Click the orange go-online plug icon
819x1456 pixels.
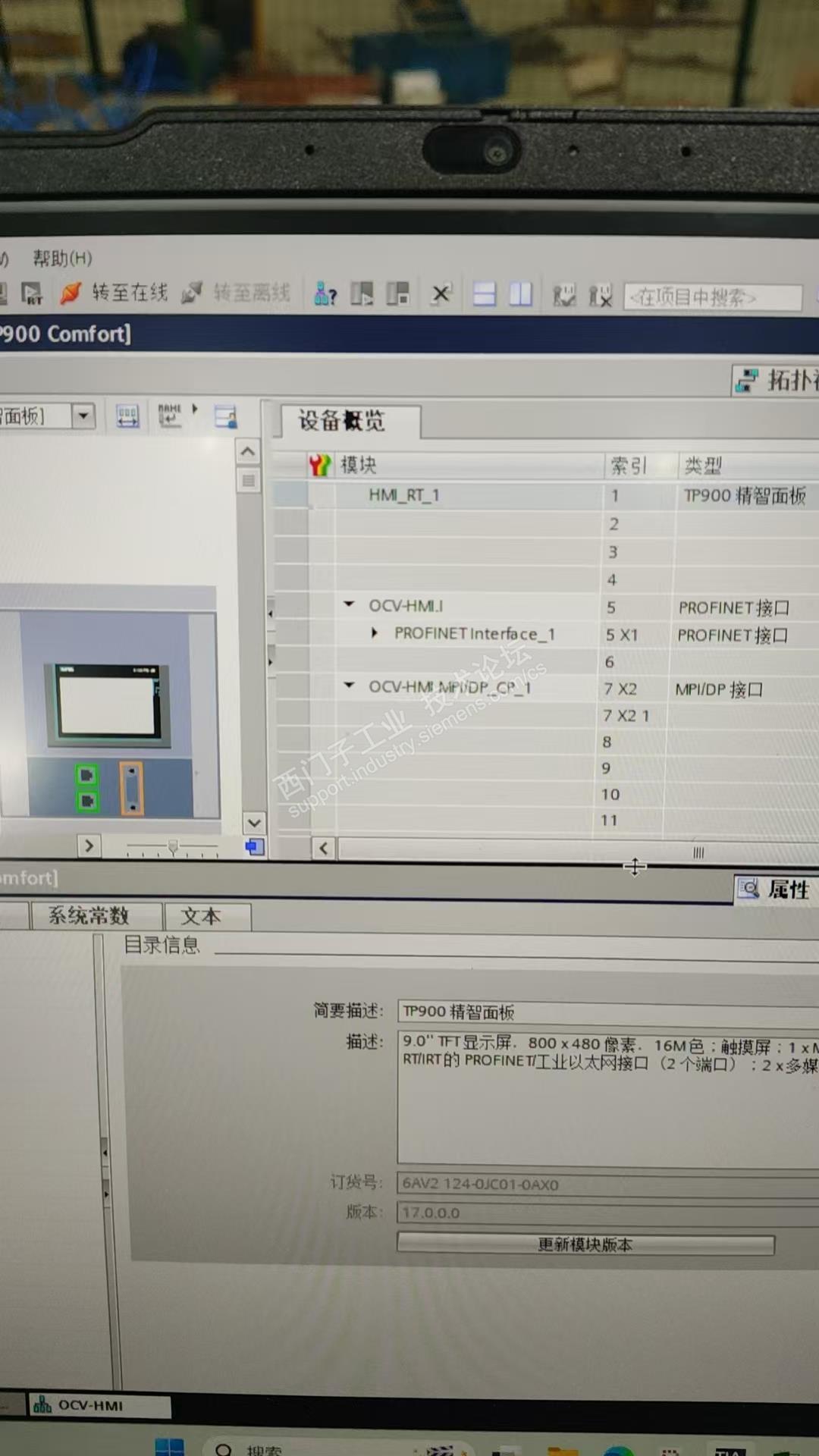coord(71,293)
